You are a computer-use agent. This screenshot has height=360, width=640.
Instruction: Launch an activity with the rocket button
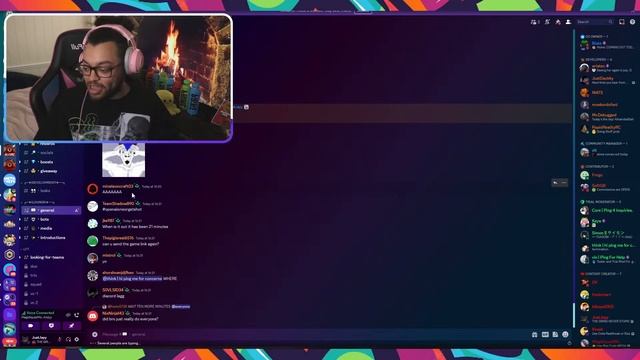(x=71, y=326)
